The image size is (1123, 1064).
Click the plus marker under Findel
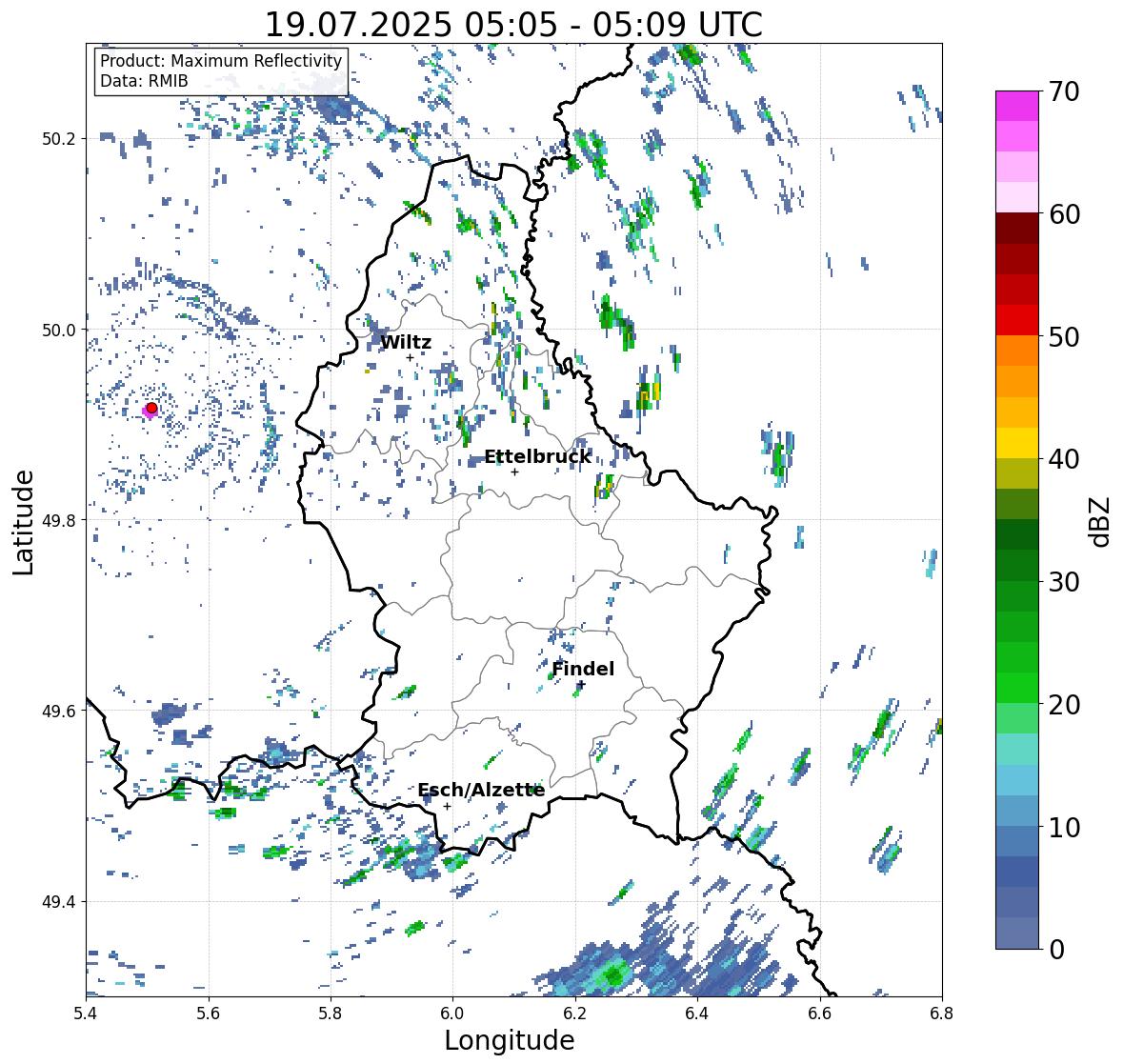click(x=582, y=685)
